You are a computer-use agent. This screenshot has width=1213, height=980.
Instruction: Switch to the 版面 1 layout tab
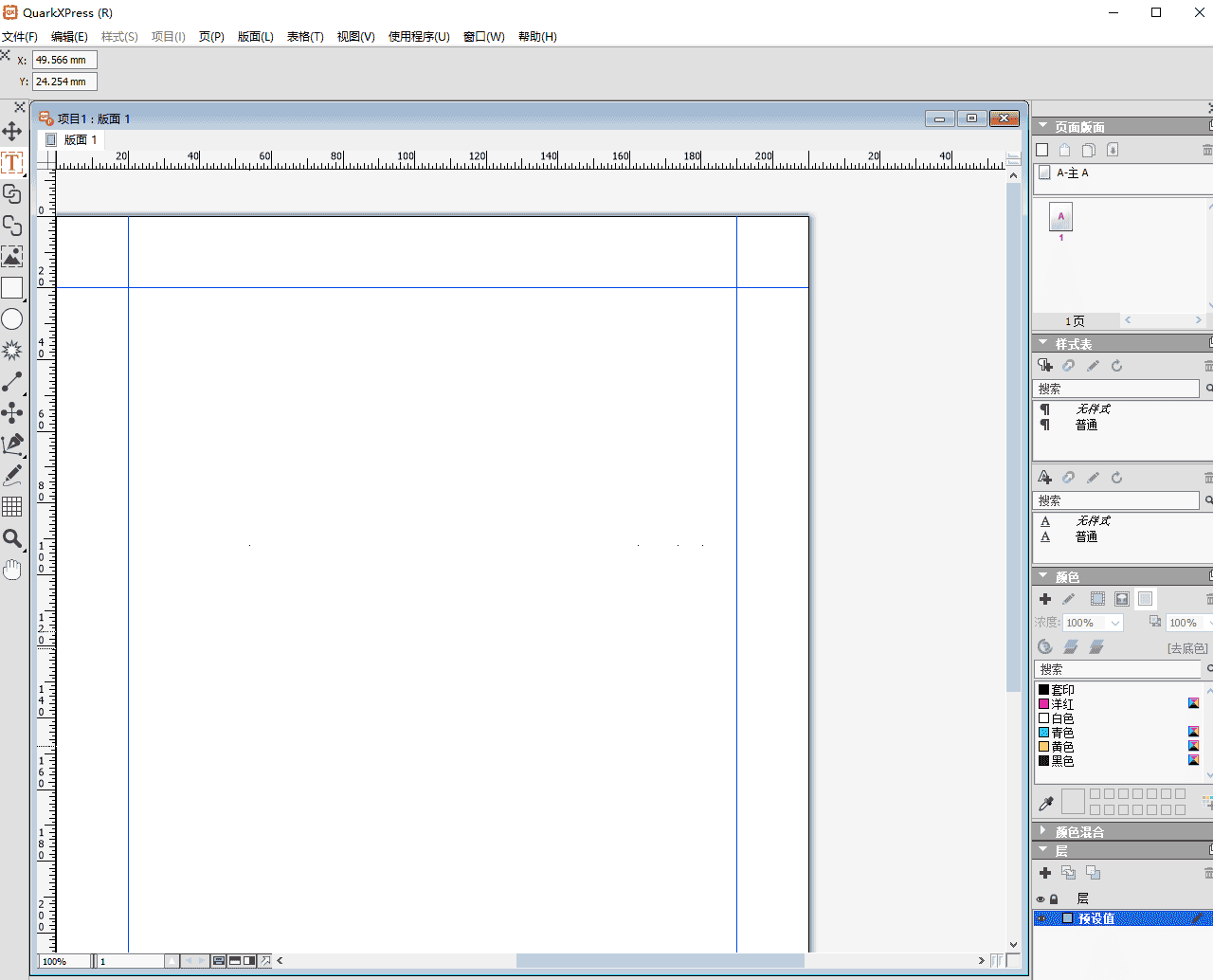[72, 139]
